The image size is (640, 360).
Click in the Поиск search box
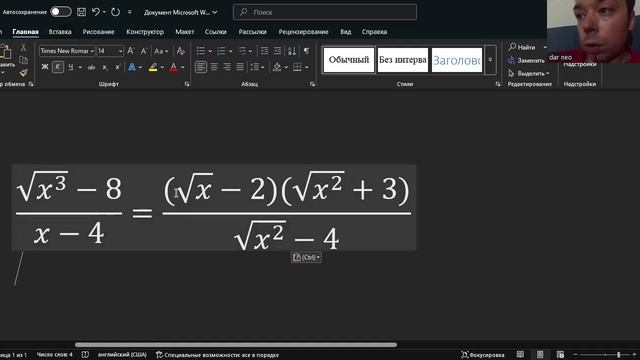pos(325,12)
